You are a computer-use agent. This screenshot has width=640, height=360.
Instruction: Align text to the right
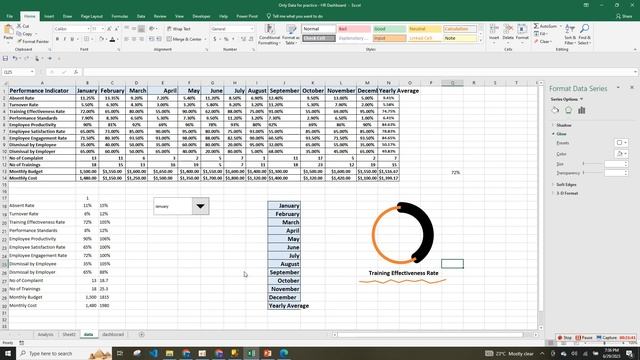tap(141, 39)
